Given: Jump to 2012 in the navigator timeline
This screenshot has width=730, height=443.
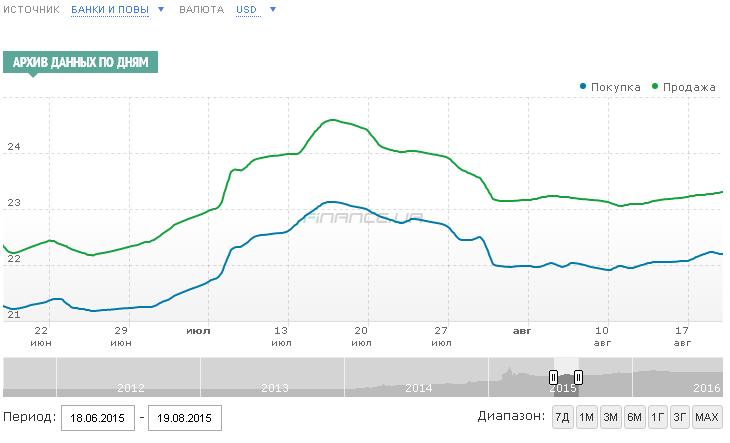Looking at the screenshot, I should 130,387.
